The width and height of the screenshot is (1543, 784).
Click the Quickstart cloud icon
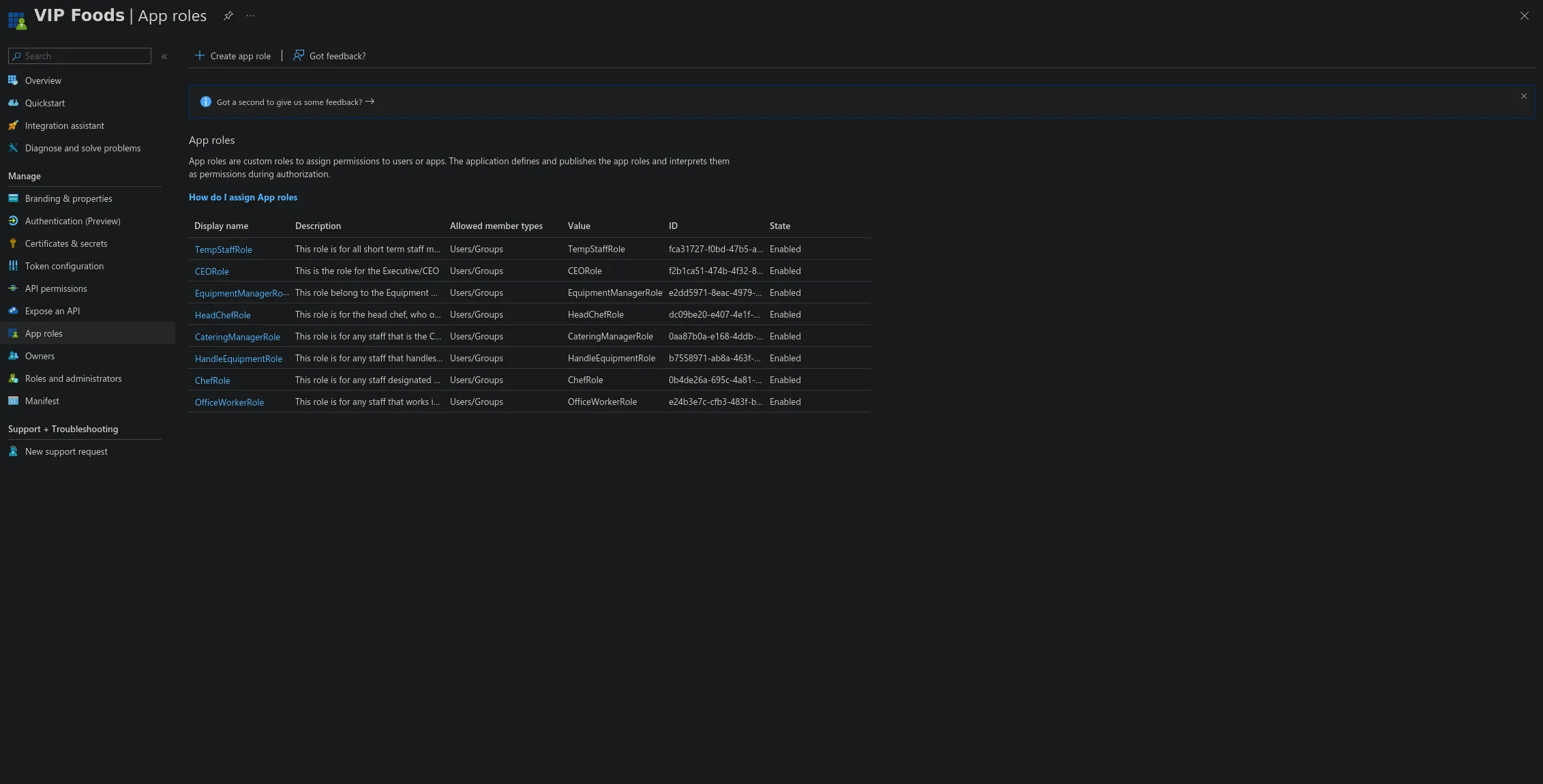tap(13, 103)
